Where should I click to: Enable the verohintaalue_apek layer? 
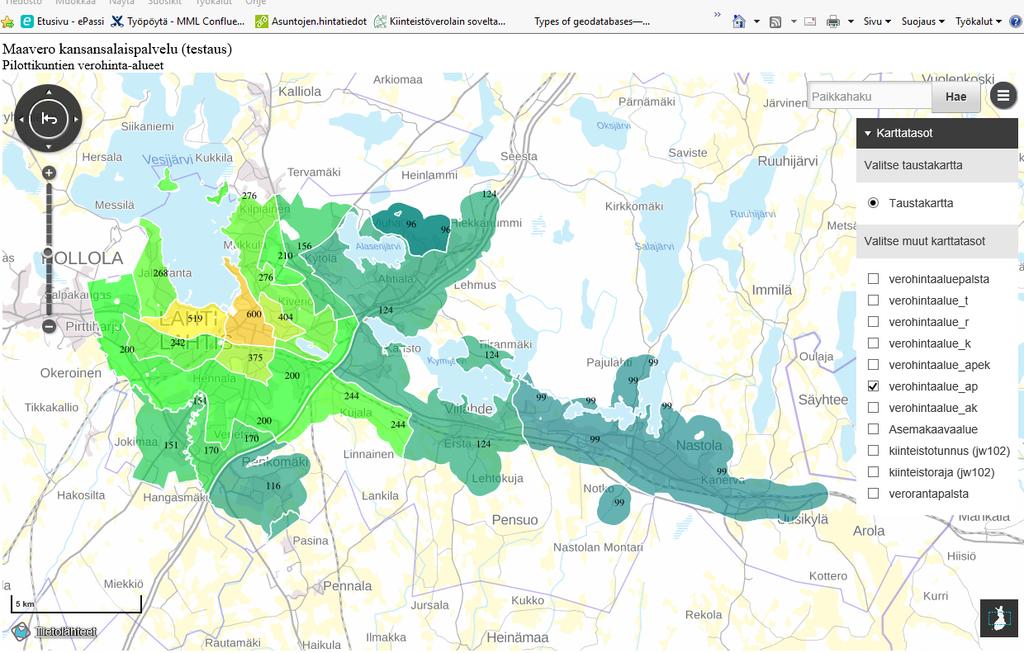point(873,365)
